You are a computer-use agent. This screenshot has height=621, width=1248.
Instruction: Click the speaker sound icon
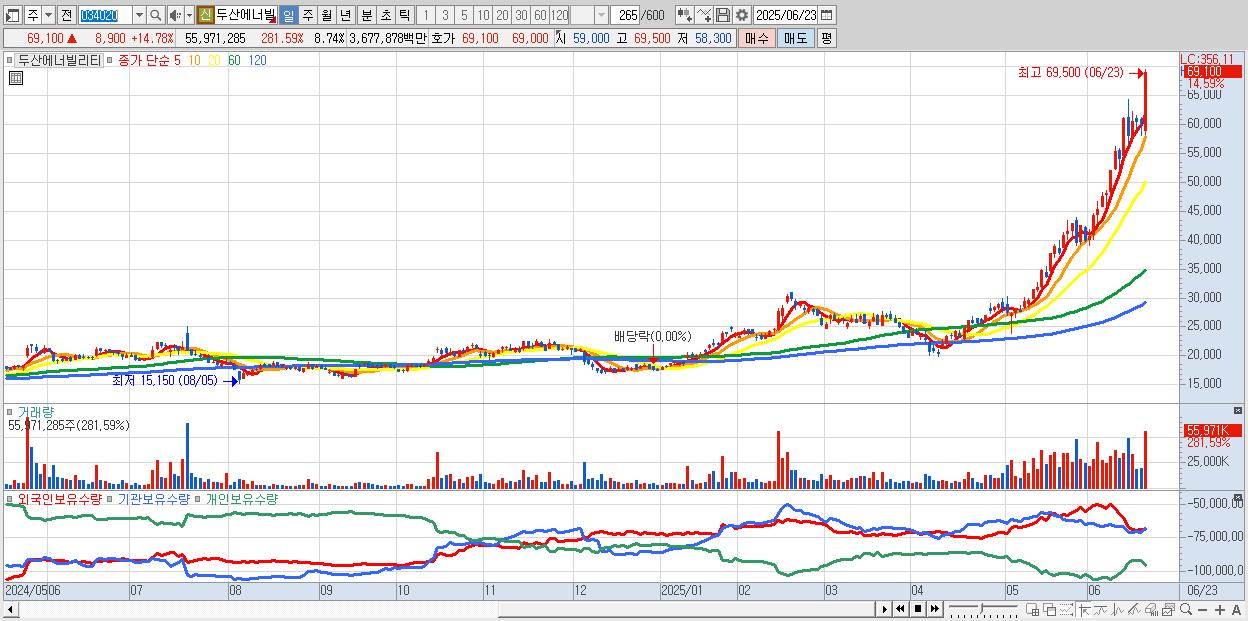(x=175, y=15)
